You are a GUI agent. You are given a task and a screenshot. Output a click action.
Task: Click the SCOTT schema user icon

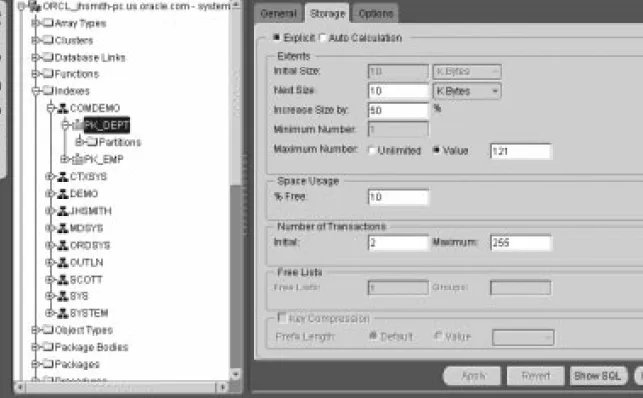tap(63, 280)
